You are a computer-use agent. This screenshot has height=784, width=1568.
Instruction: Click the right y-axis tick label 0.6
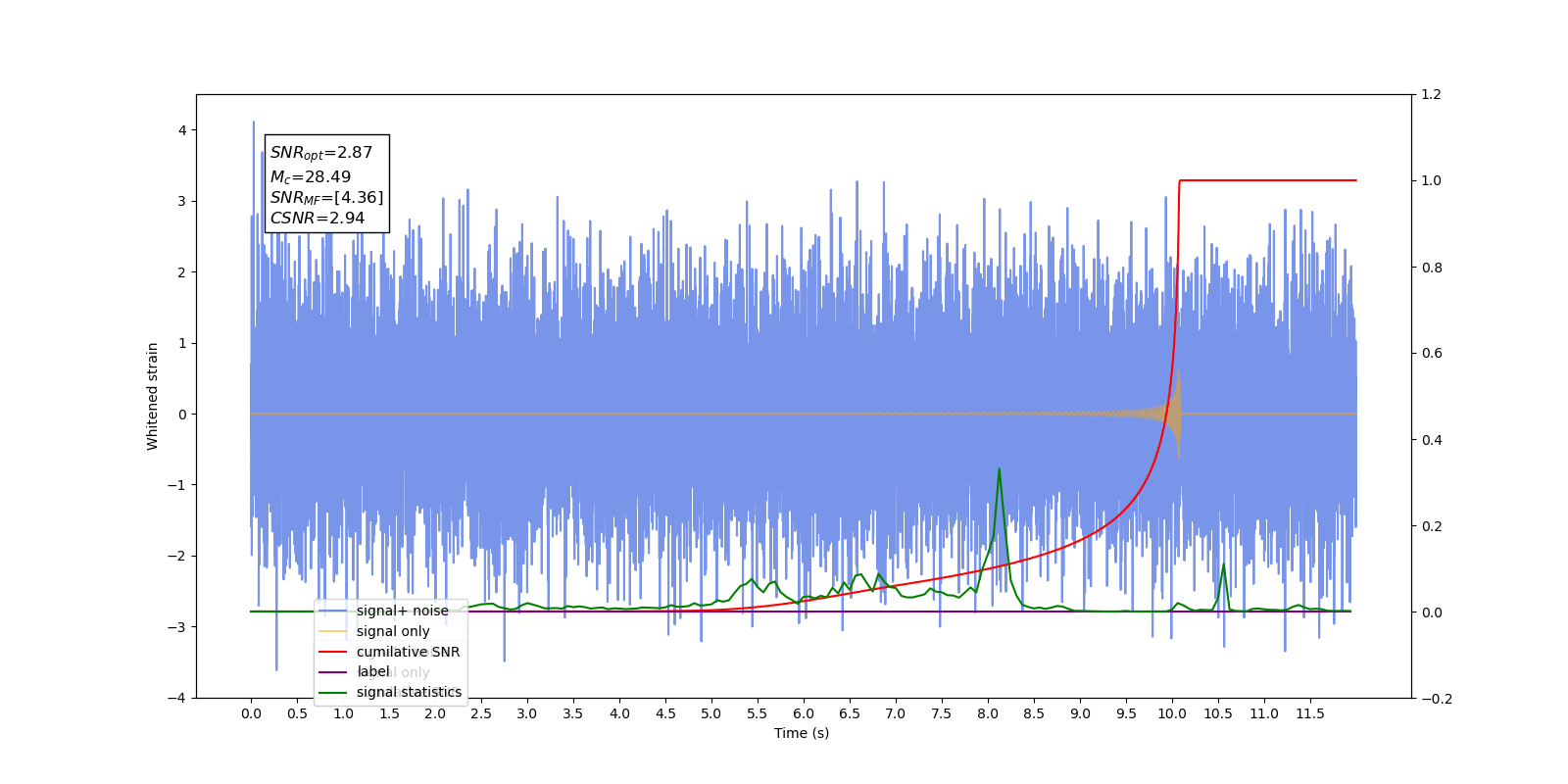pos(1431,353)
